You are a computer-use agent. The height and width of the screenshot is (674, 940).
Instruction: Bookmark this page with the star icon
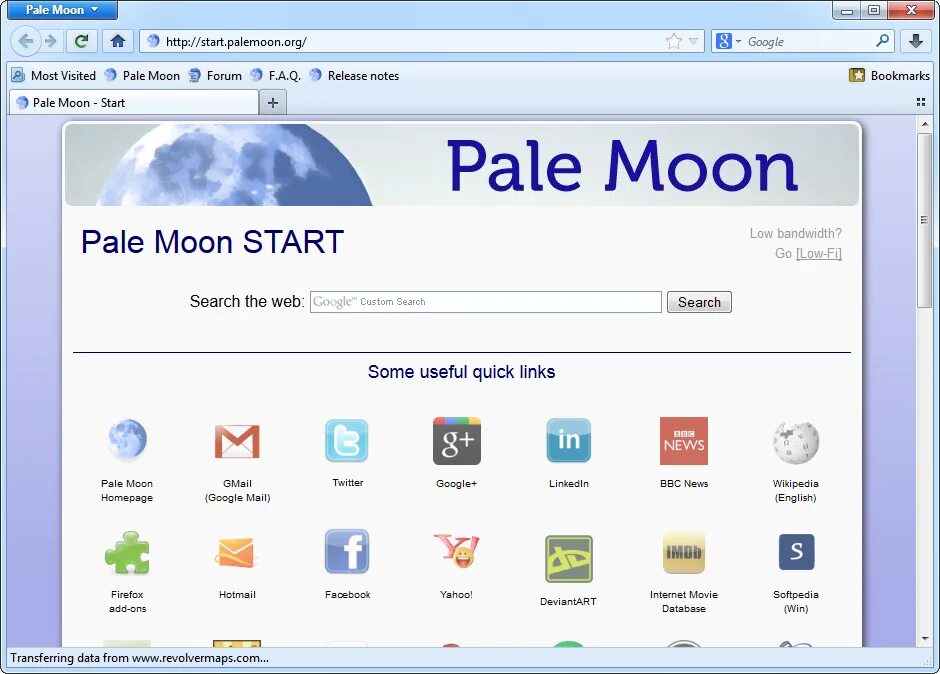(x=674, y=41)
